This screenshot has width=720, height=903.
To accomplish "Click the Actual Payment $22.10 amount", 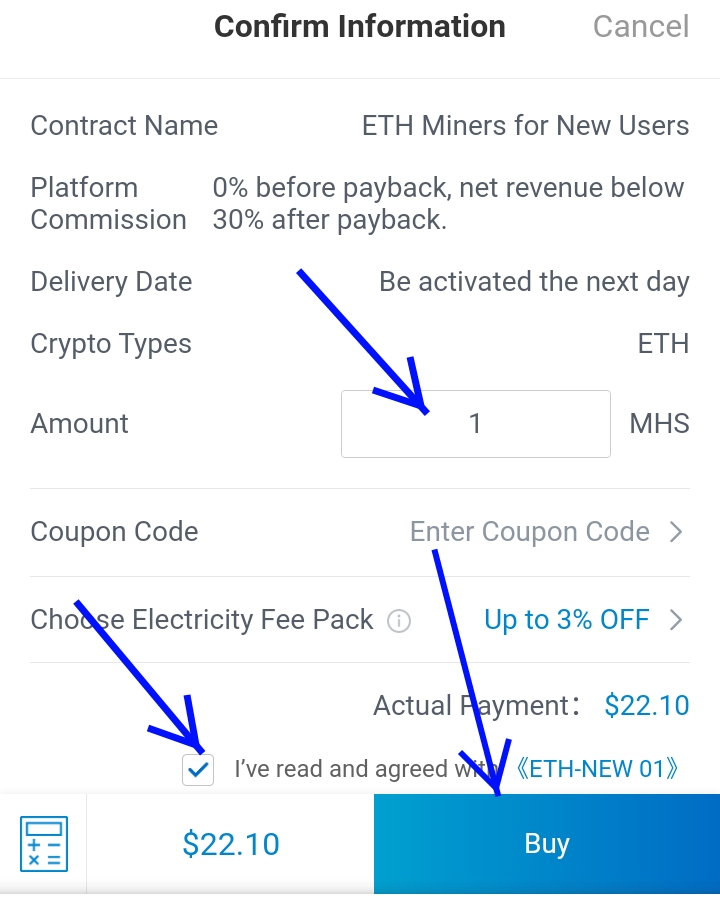I will [646, 706].
